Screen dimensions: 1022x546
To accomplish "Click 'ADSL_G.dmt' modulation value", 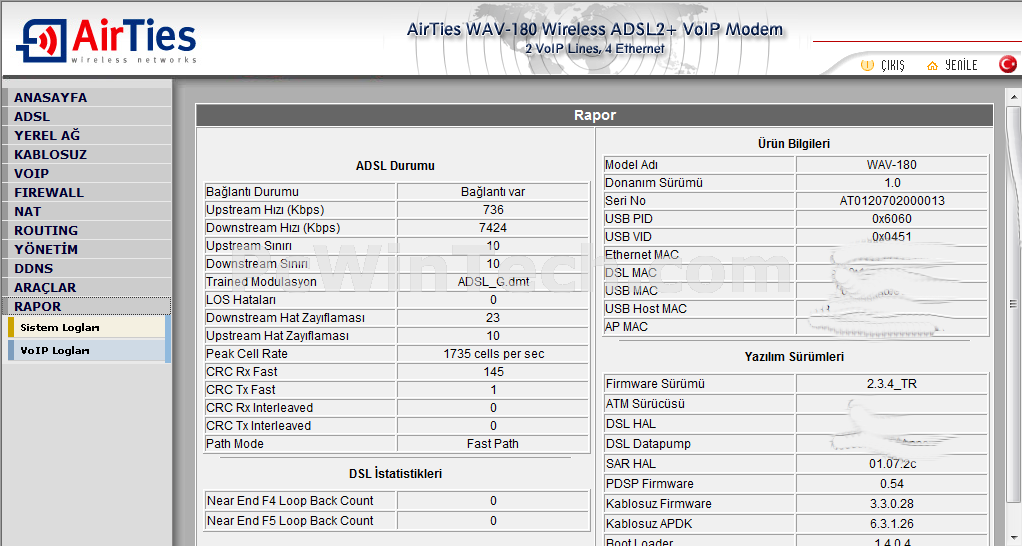I will (493, 281).
